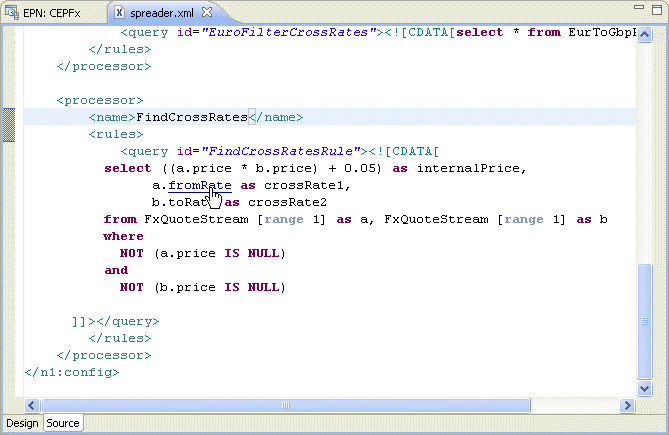The height and width of the screenshot is (435, 669).
Task: Click horizontal scrollbar left arrow
Action: pos(32,405)
